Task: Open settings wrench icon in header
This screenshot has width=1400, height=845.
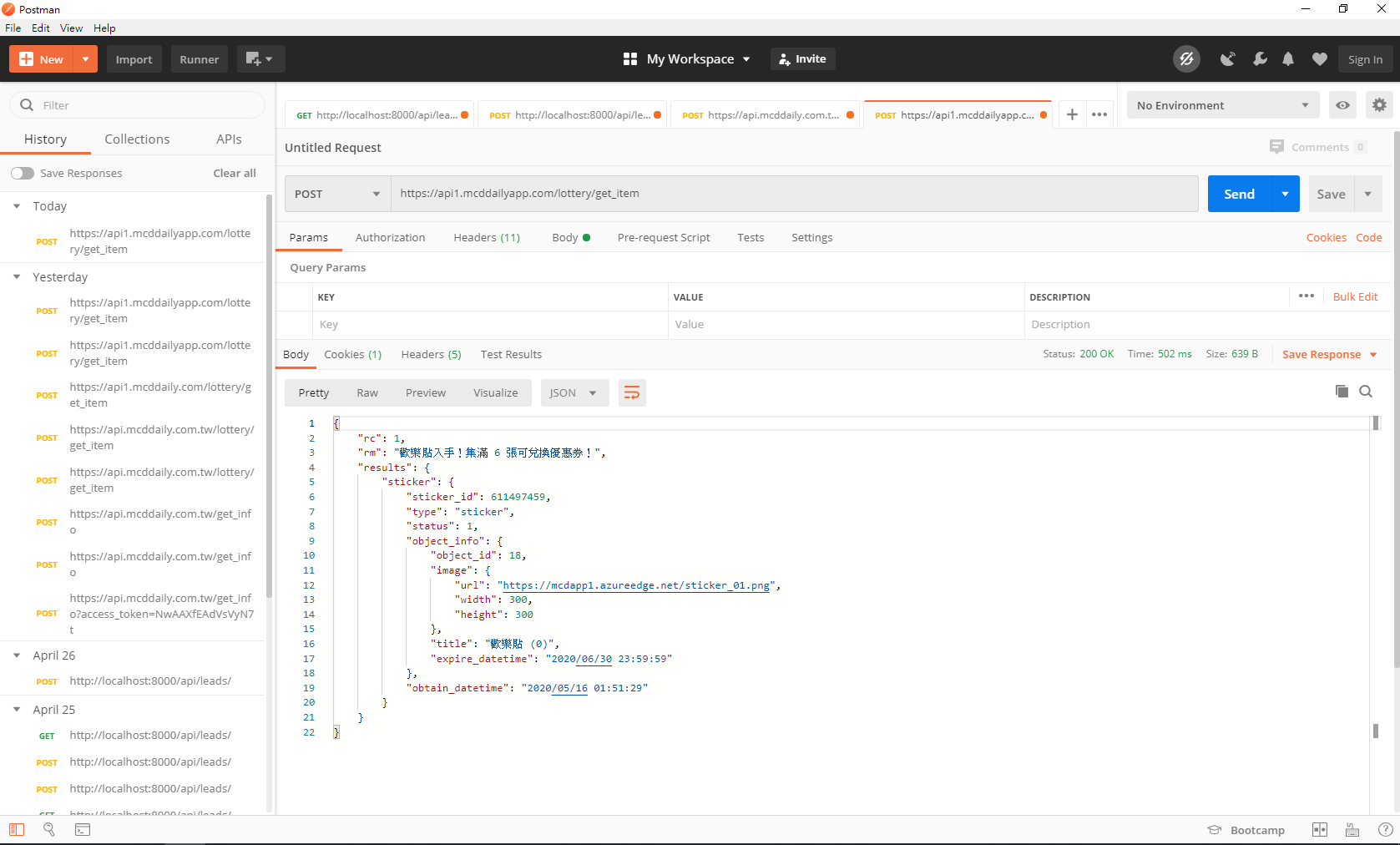Action: pos(1260,59)
